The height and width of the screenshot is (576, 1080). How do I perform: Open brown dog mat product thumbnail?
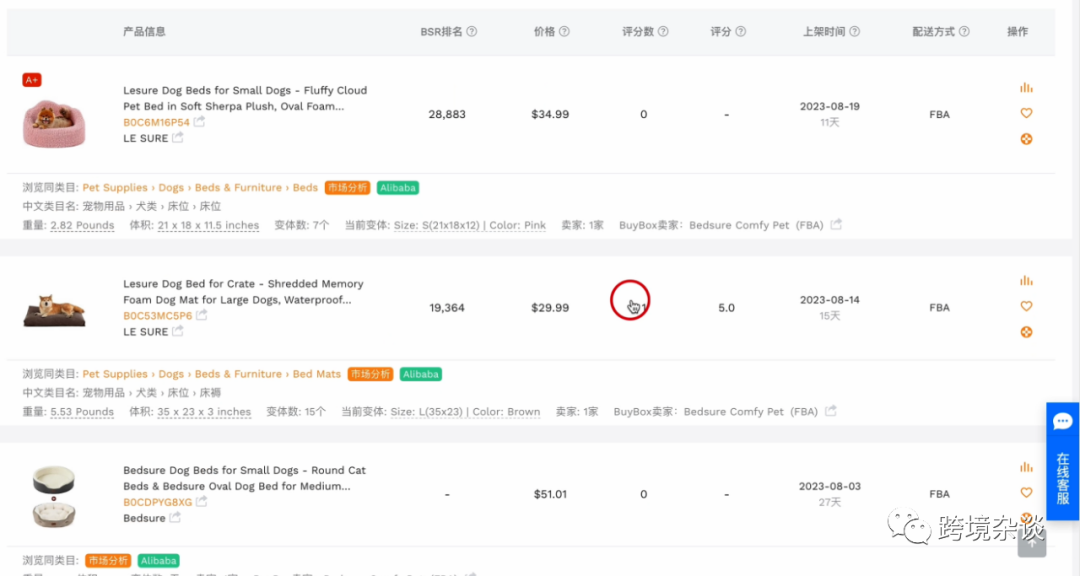(54, 310)
